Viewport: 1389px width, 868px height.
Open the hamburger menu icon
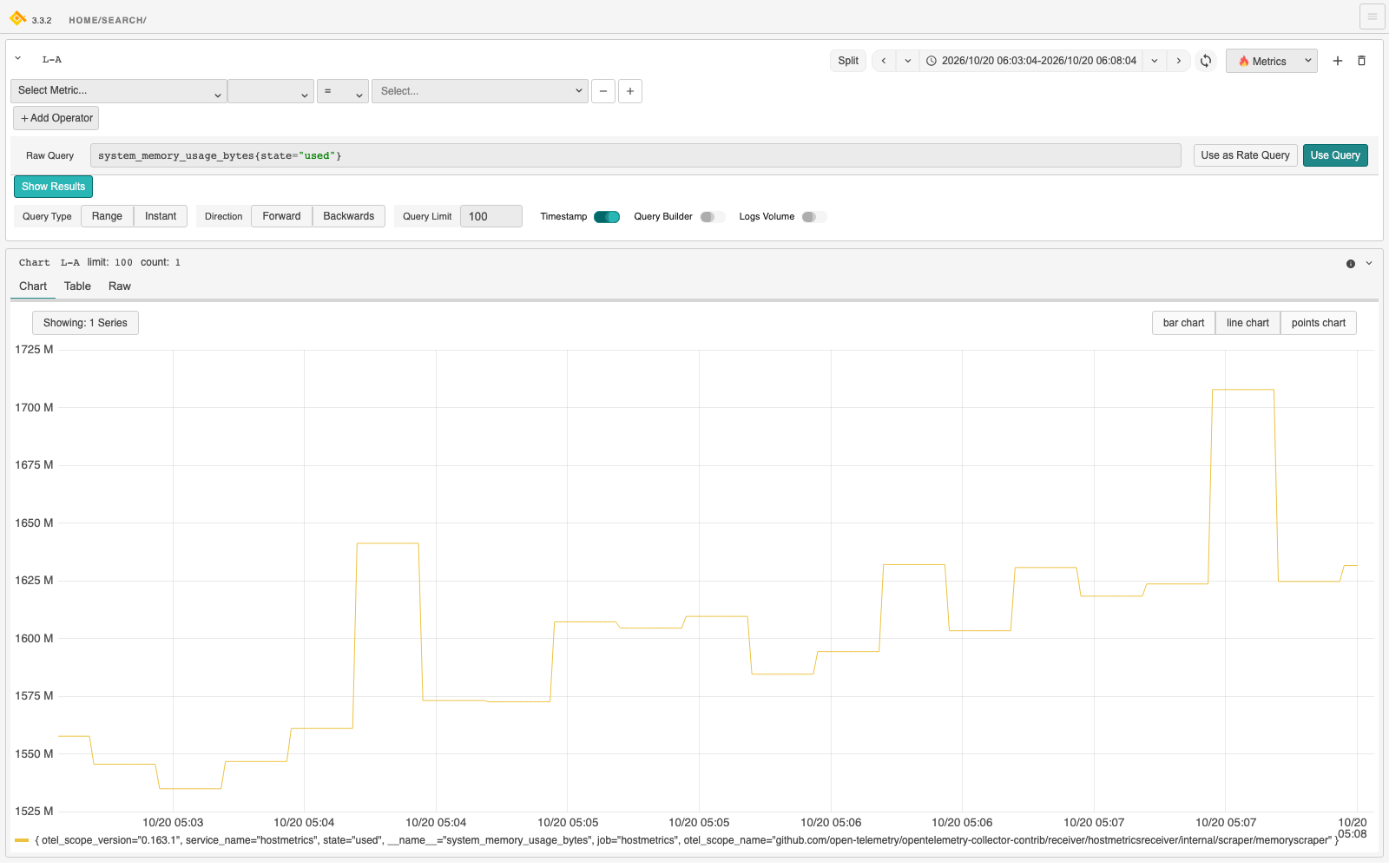coord(1372,16)
